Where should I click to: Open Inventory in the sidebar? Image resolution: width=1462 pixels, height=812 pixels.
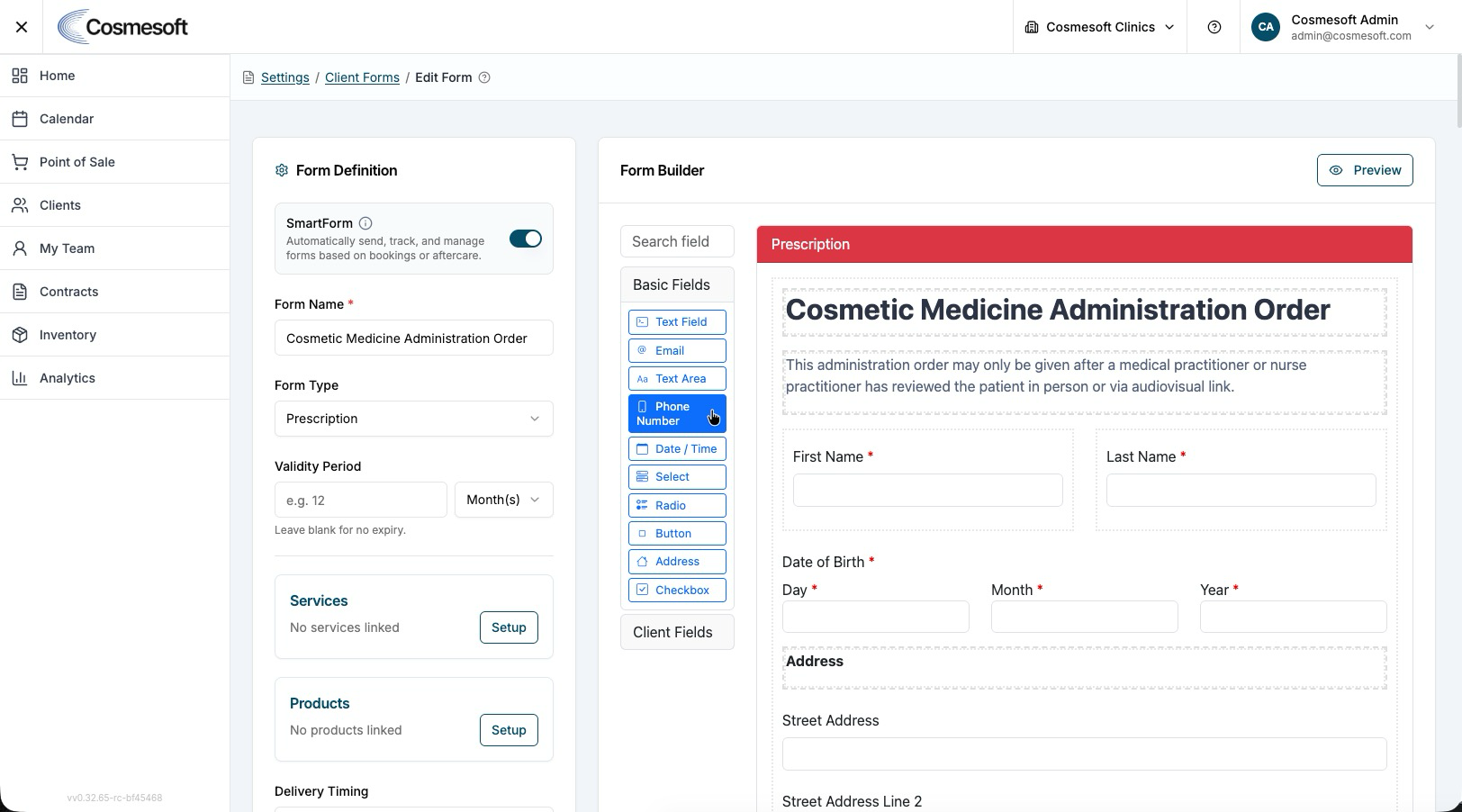point(115,335)
